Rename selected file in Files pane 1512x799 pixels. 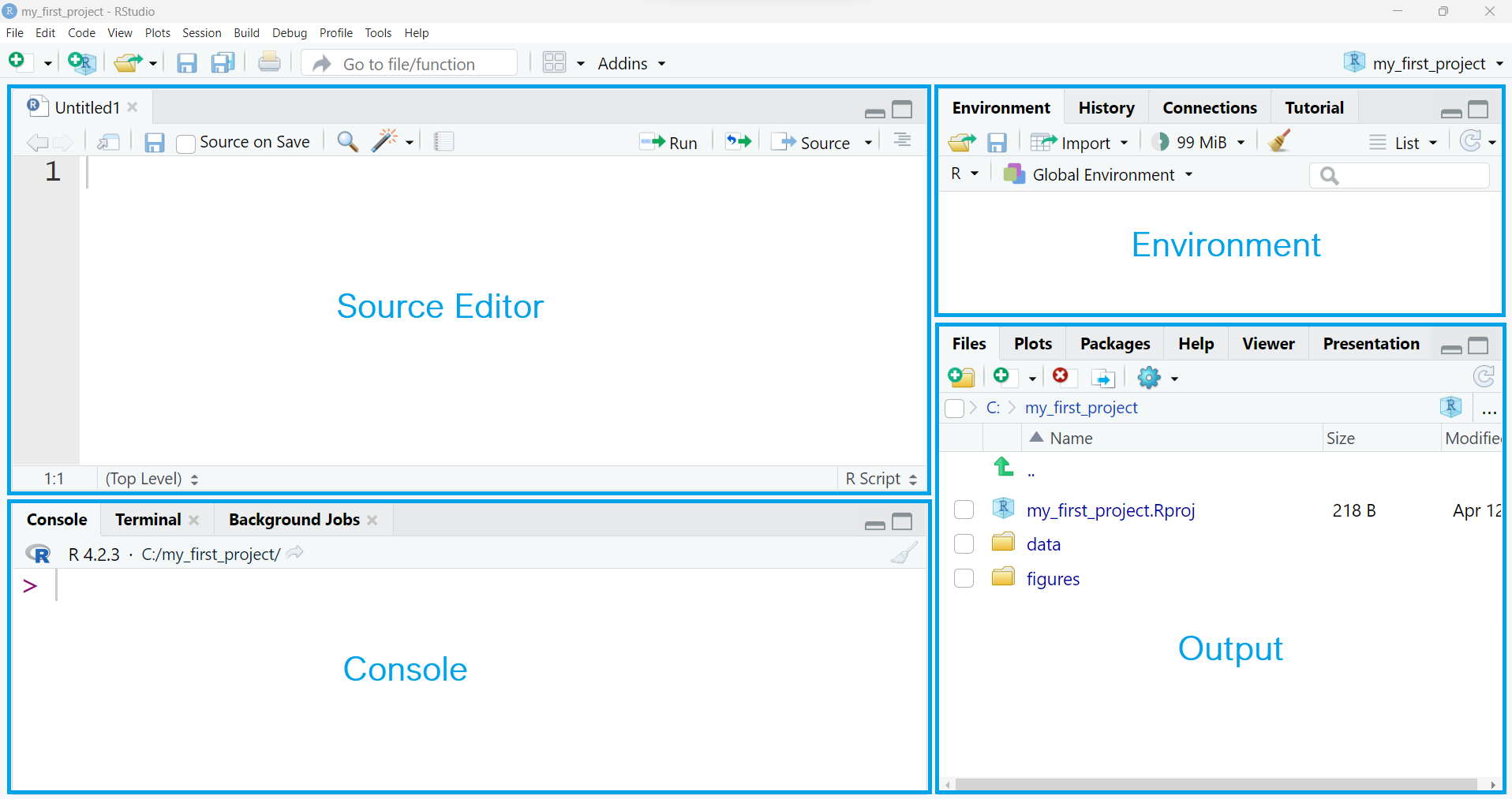coord(1103,379)
